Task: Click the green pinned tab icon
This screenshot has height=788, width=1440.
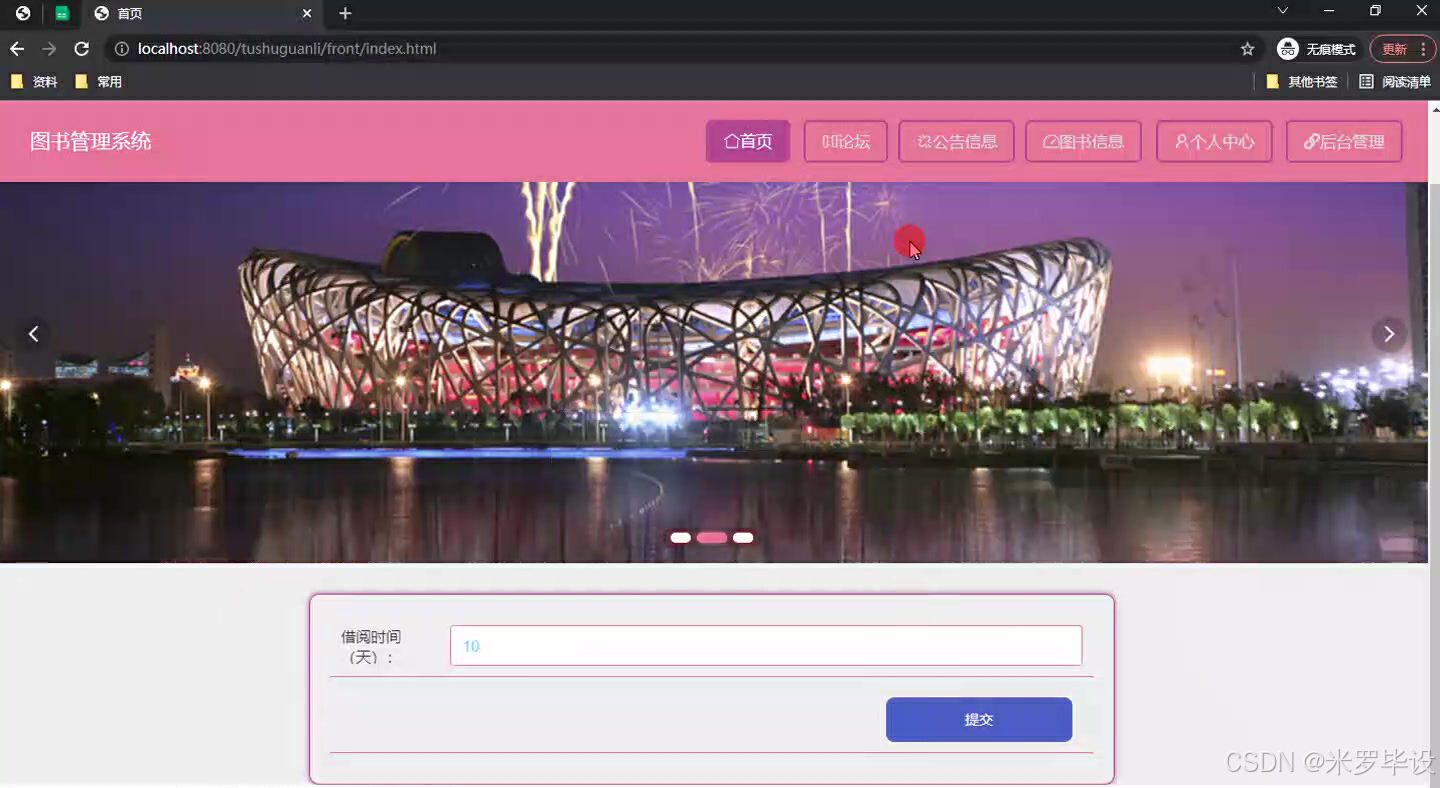Action: click(x=62, y=13)
